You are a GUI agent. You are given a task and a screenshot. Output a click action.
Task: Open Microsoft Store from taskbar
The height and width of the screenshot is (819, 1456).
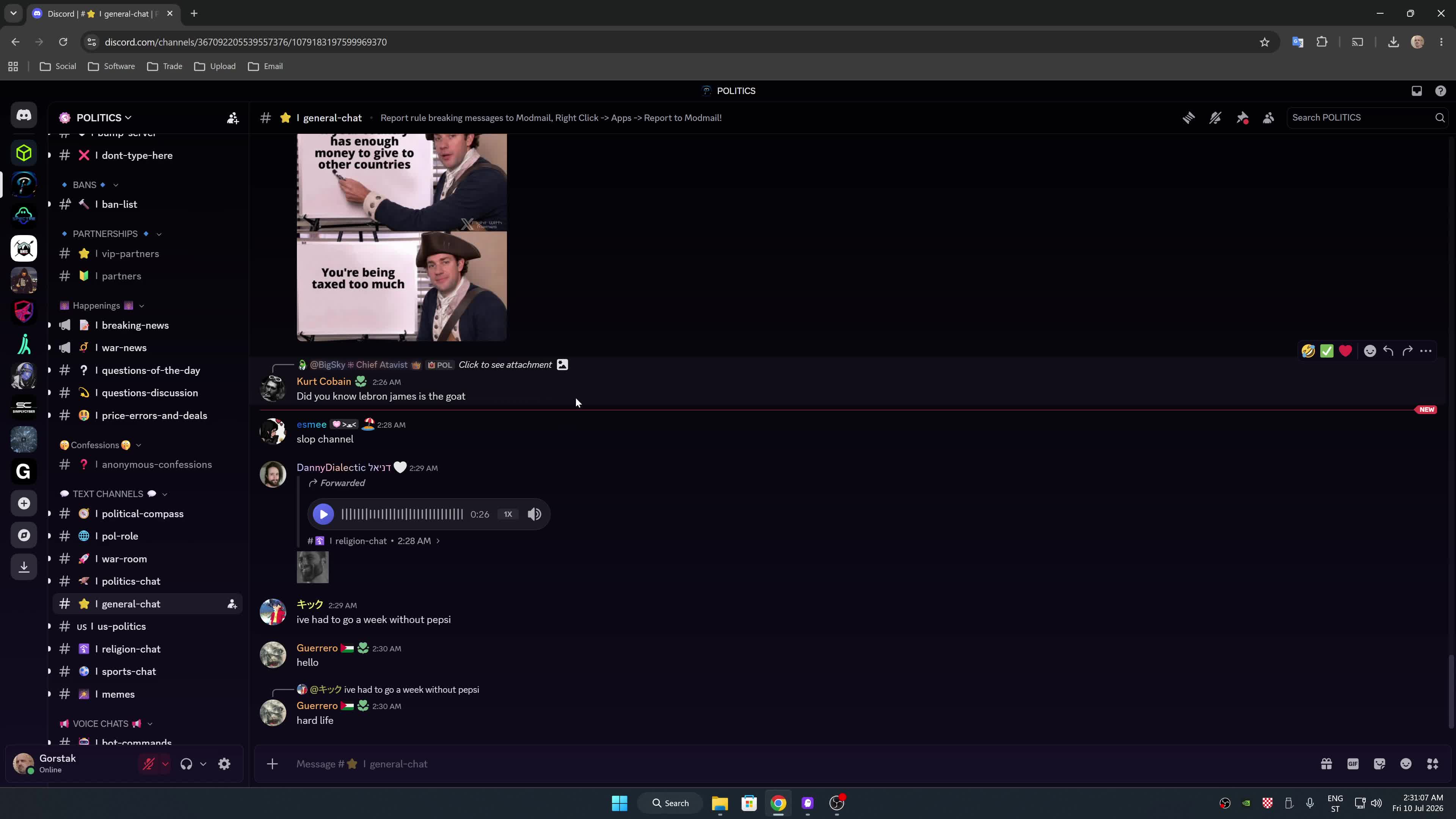(749, 803)
